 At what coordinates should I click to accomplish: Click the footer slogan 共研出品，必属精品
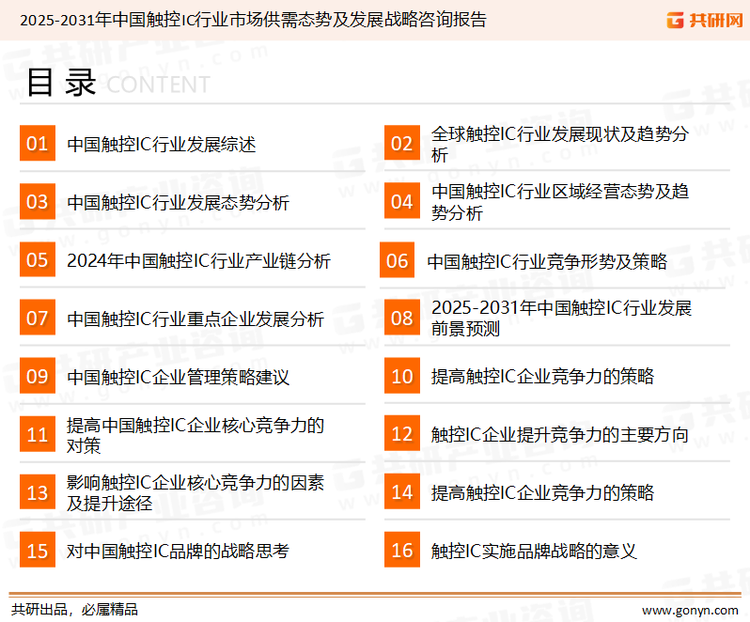point(75,610)
